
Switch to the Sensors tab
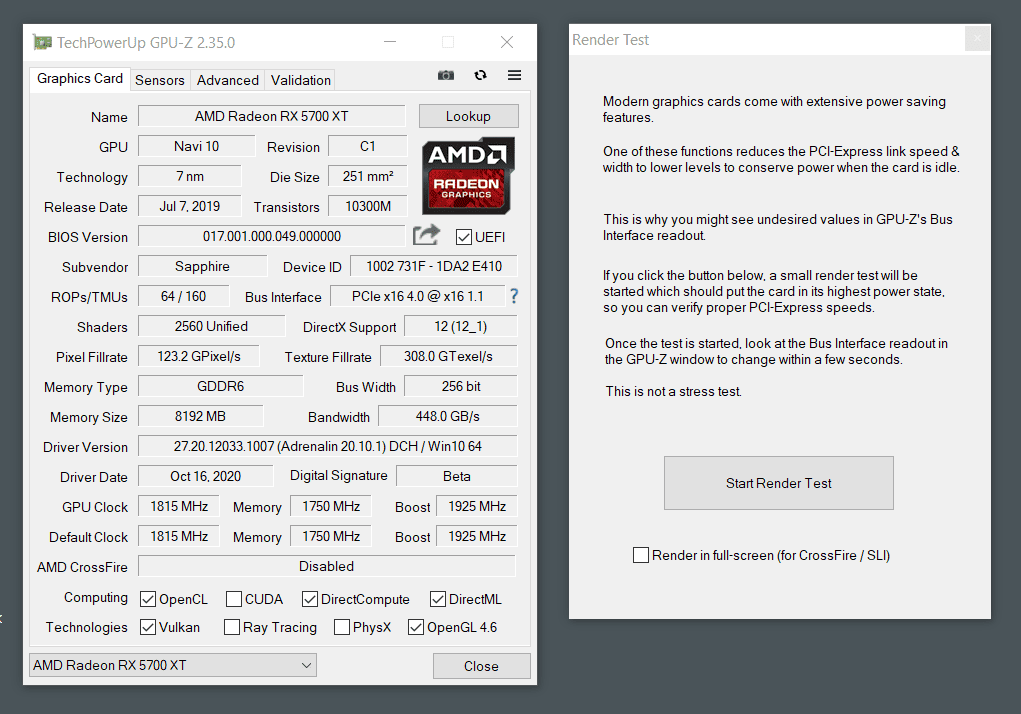(x=160, y=80)
